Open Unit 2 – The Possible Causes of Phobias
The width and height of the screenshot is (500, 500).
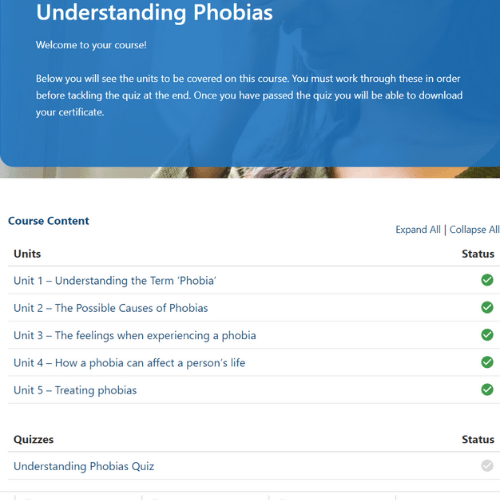tap(111, 308)
